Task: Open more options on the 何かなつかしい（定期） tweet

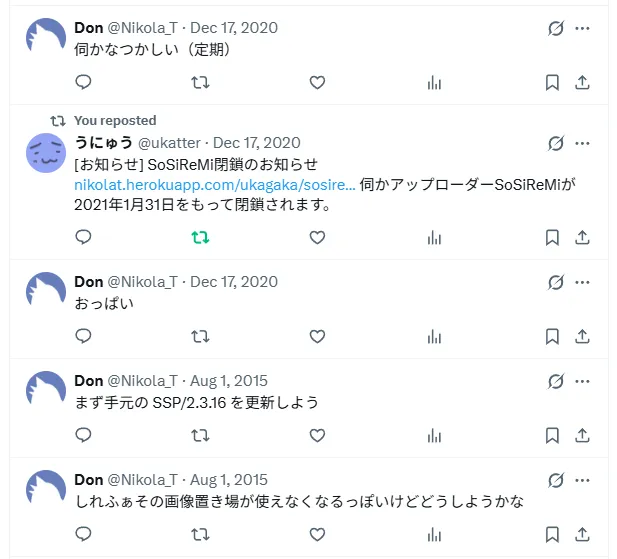Action: click(x=584, y=28)
